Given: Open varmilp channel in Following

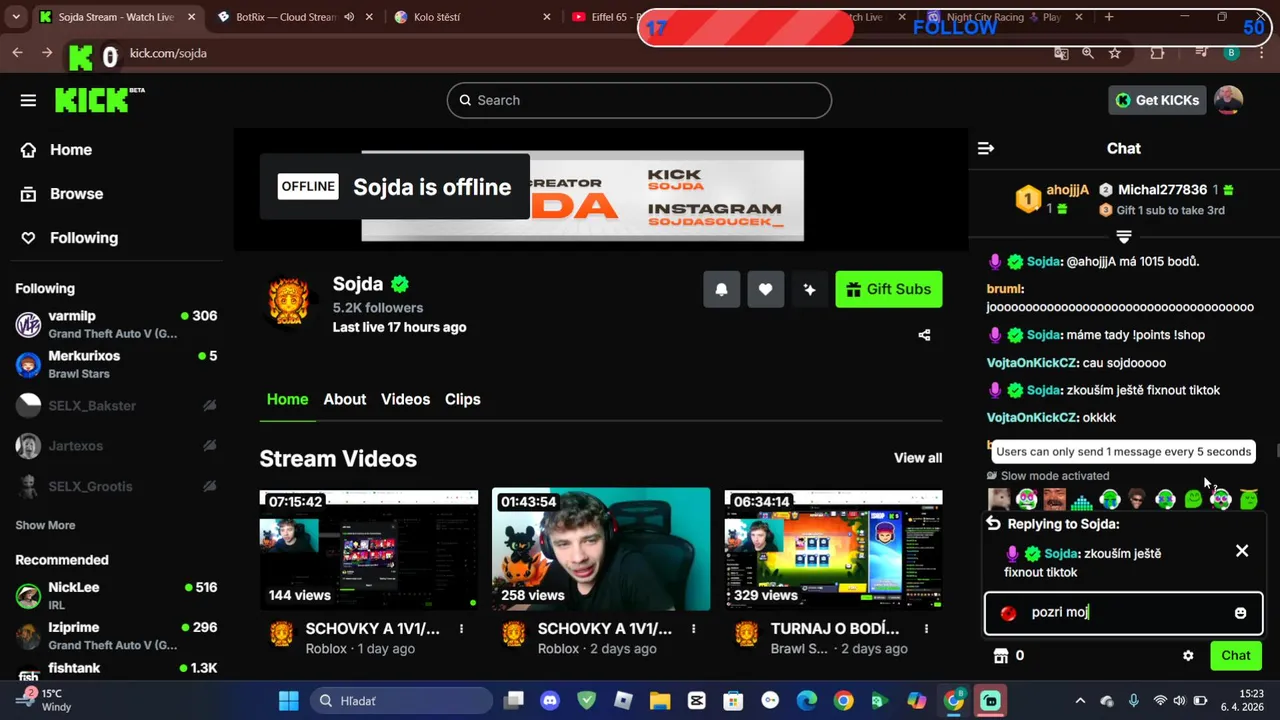Looking at the screenshot, I should [117, 324].
